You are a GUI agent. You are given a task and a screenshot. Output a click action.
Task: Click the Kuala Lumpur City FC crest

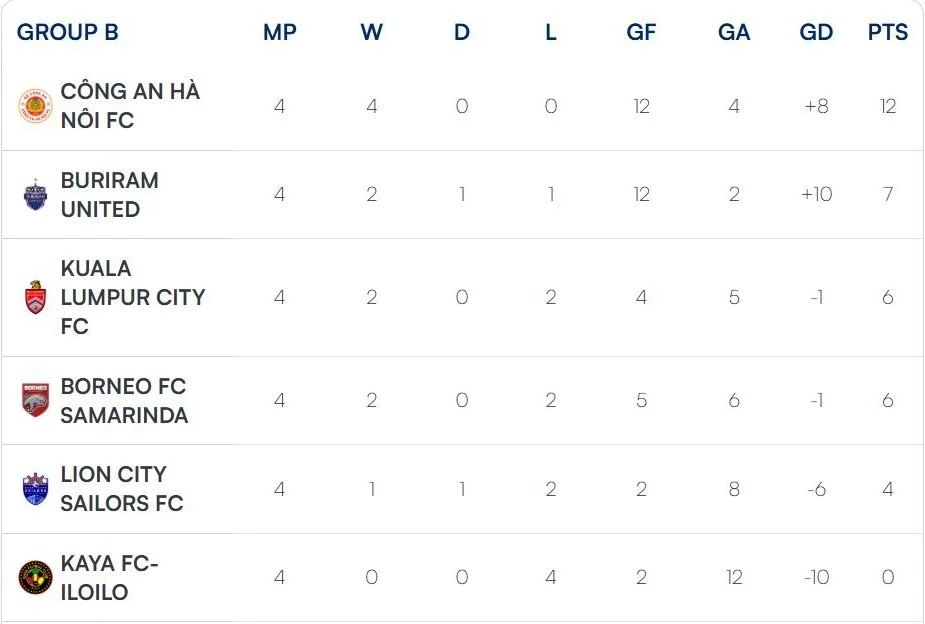[35, 297]
